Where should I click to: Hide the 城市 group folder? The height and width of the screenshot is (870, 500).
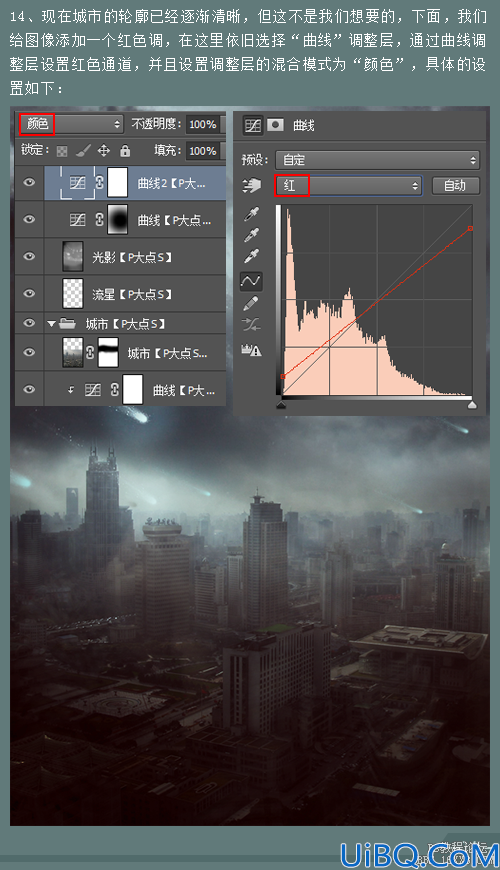(29, 323)
